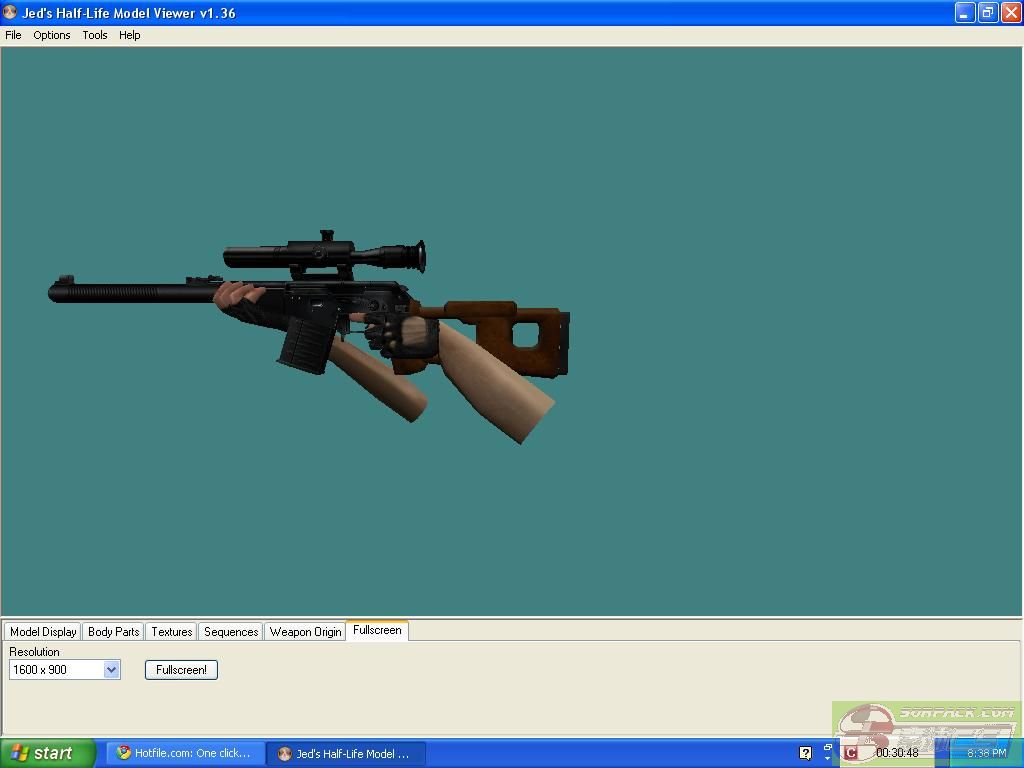Switch to the Model Display tab
This screenshot has width=1024, height=768.
pos(43,632)
